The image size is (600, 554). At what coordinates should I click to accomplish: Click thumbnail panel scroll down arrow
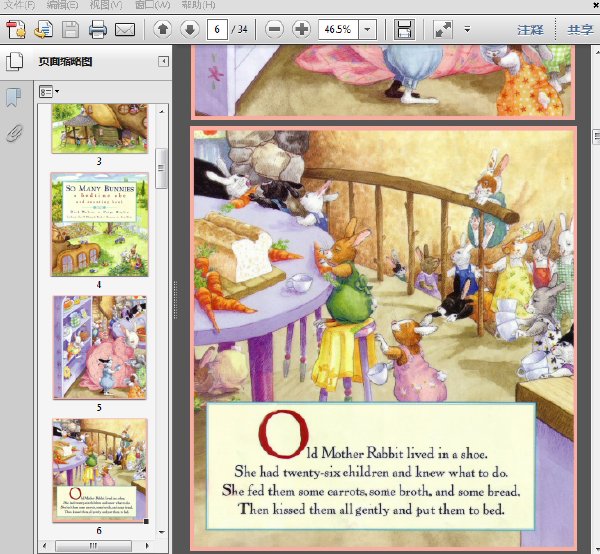[161, 532]
